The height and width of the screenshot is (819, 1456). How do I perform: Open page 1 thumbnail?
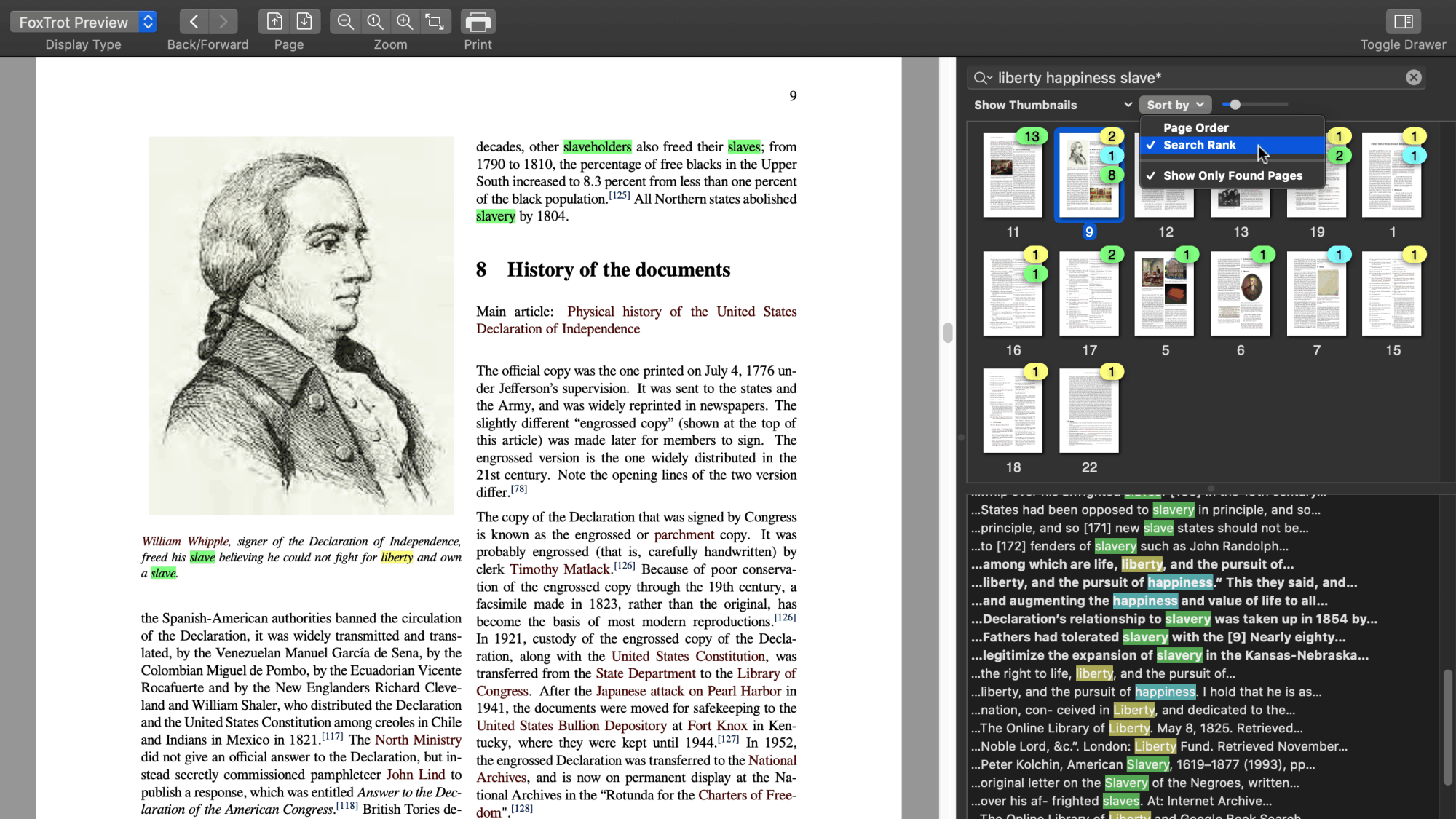click(x=1391, y=175)
